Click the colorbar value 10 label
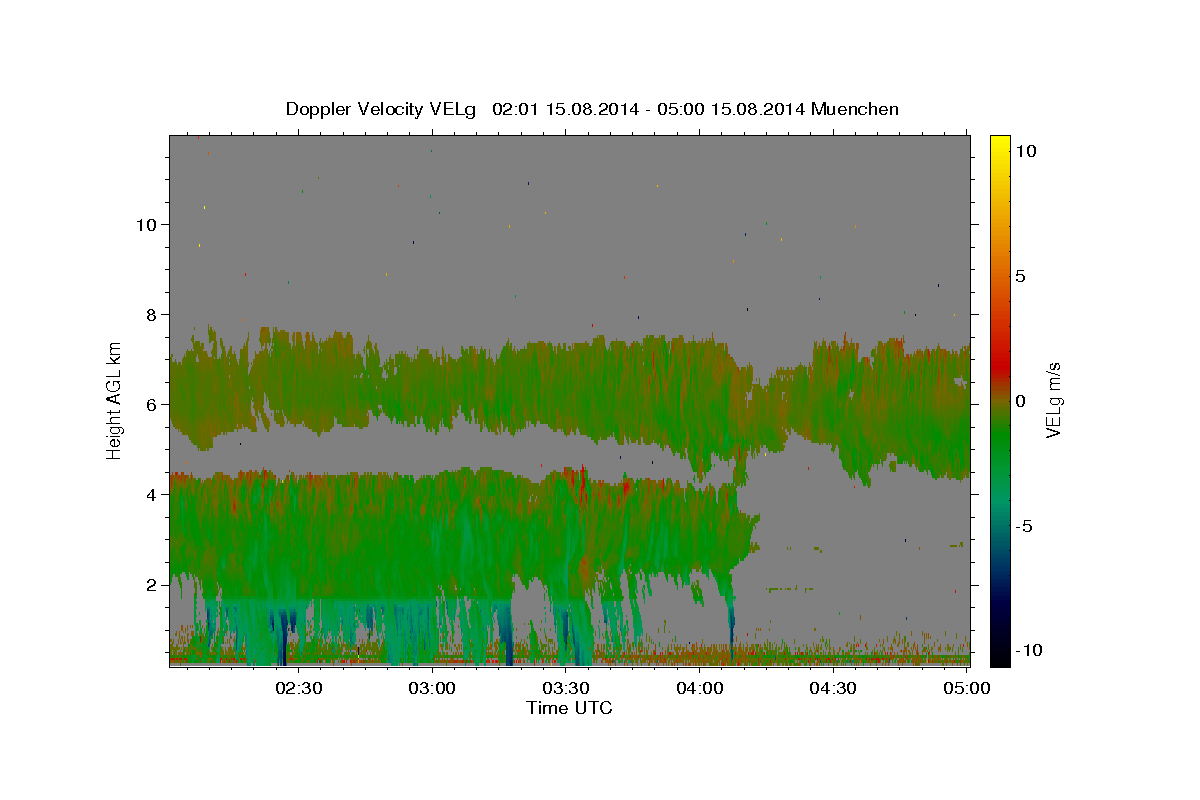This screenshot has width=1200, height=800. point(1026,151)
